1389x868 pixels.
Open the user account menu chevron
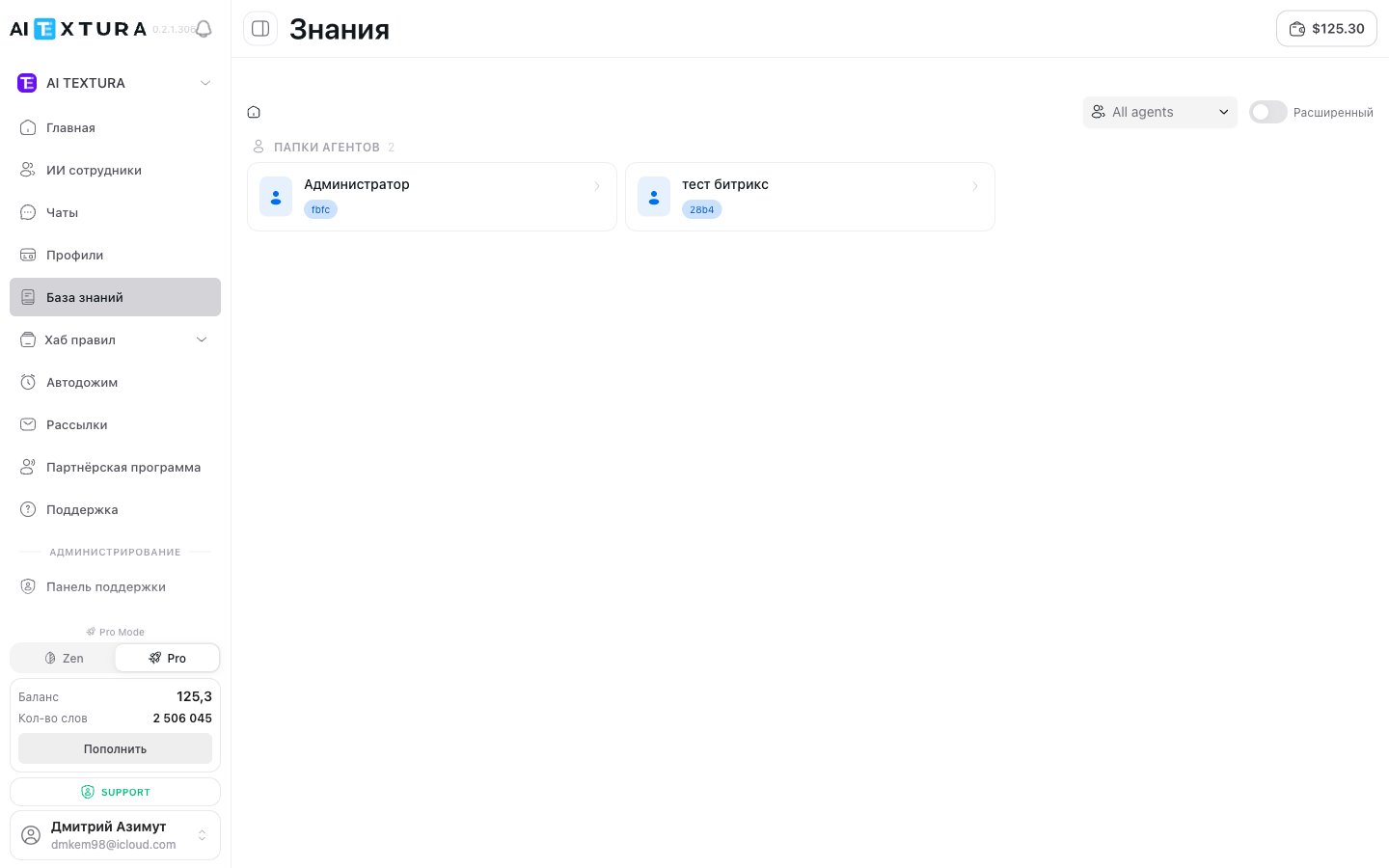pos(202,835)
